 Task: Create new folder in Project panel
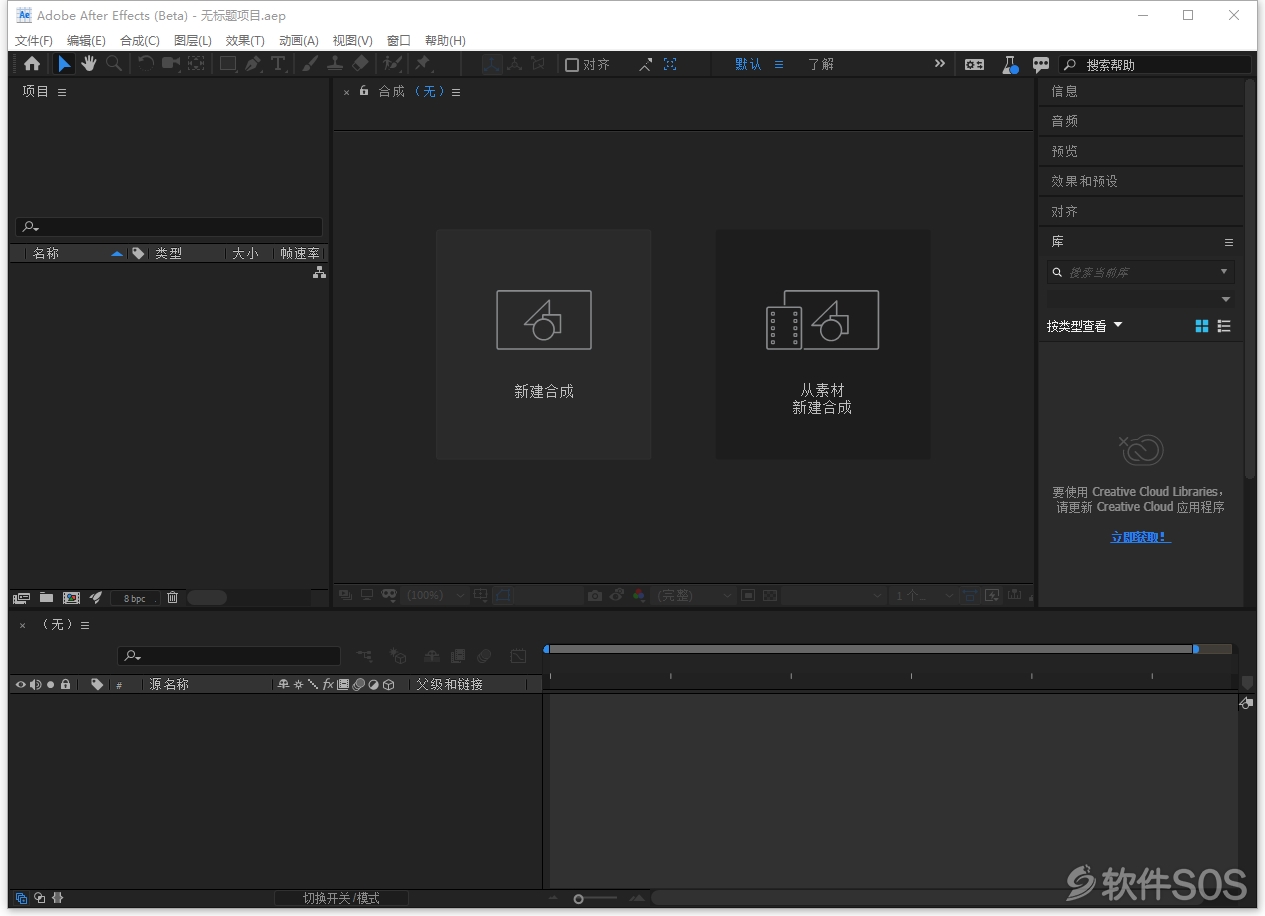pos(46,597)
